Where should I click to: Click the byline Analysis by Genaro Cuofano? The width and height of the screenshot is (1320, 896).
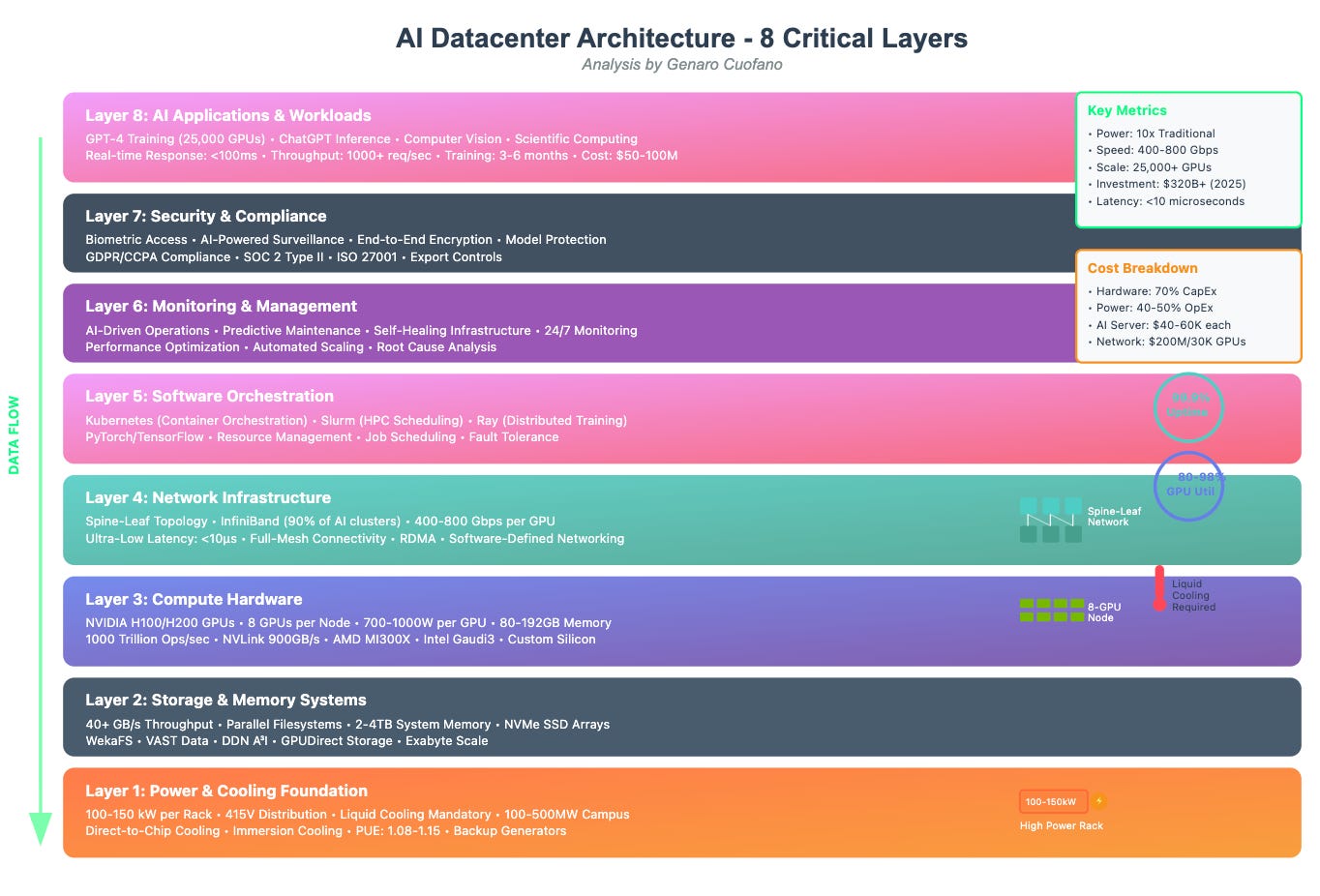click(x=681, y=65)
